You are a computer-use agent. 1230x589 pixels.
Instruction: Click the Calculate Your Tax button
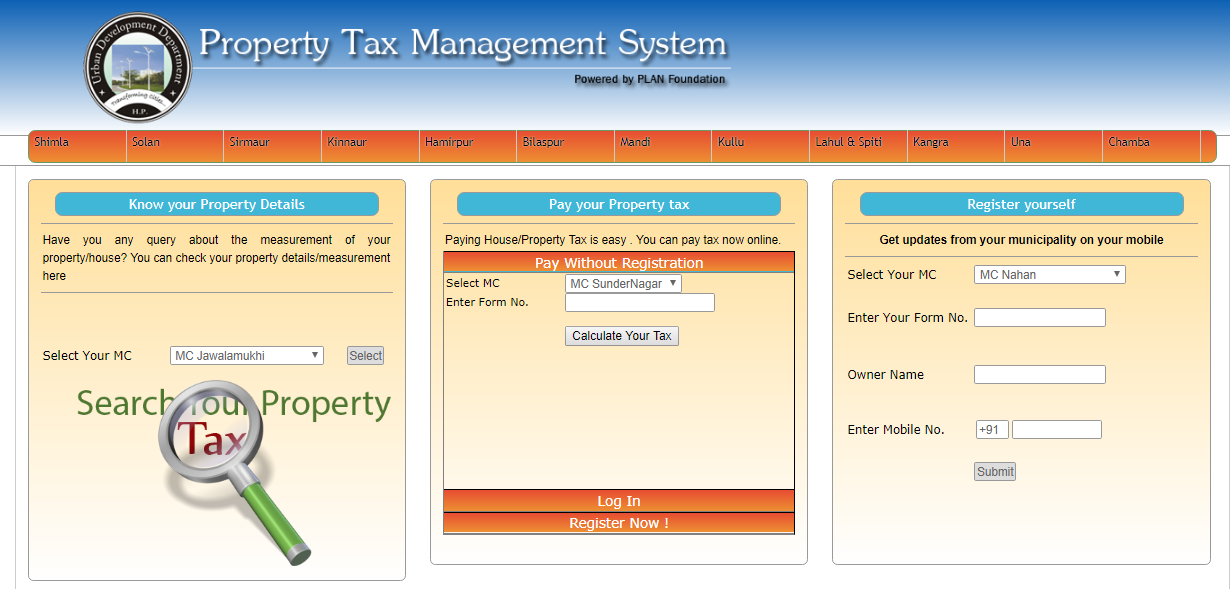pos(621,335)
